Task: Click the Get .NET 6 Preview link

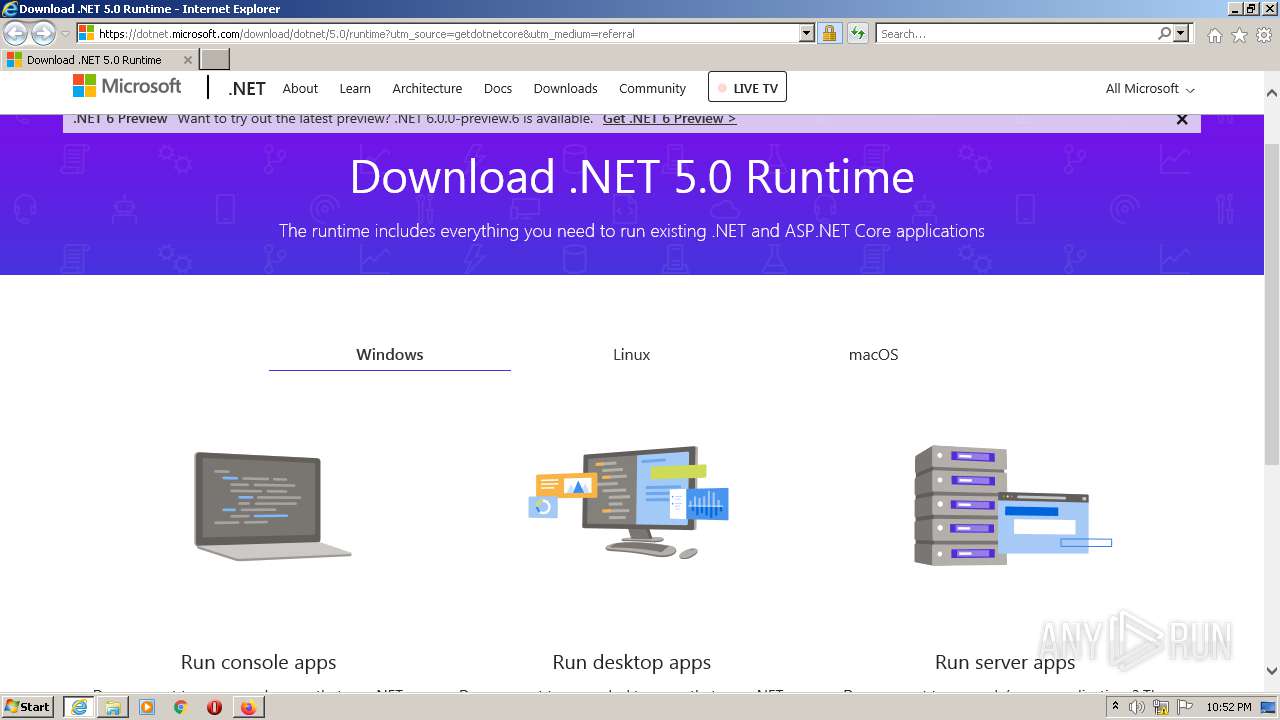Action: pyautogui.click(x=669, y=118)
